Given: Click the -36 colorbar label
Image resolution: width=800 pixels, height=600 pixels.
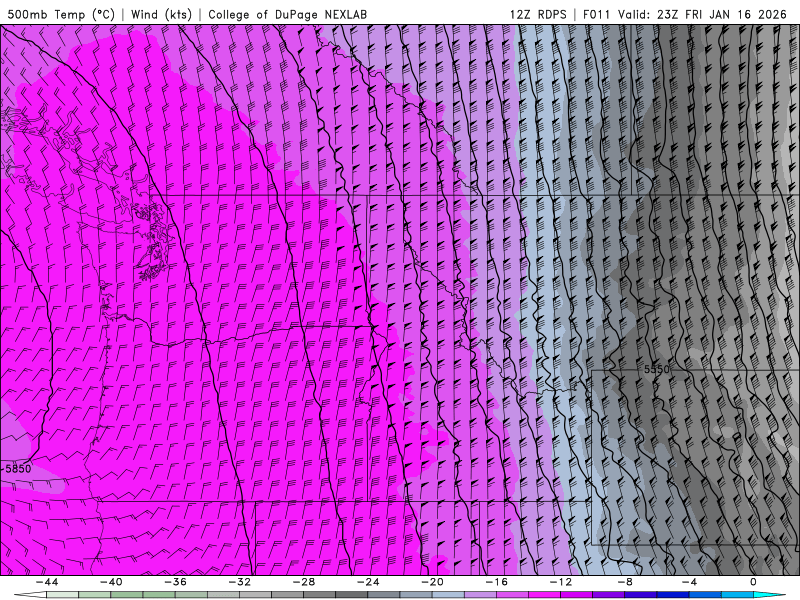Looking at the screenshot, I should 175,582.
